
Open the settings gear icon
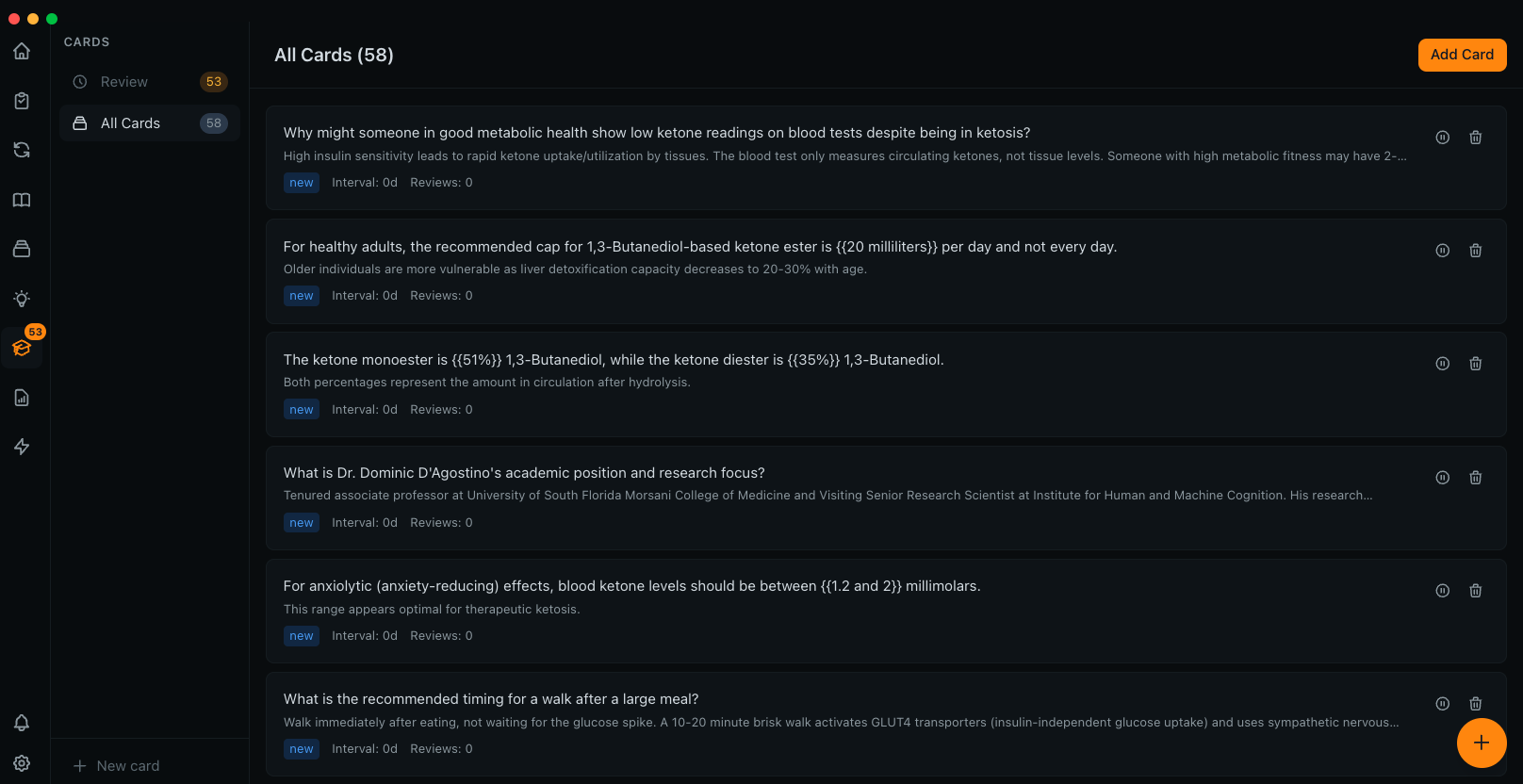(22, 763)
